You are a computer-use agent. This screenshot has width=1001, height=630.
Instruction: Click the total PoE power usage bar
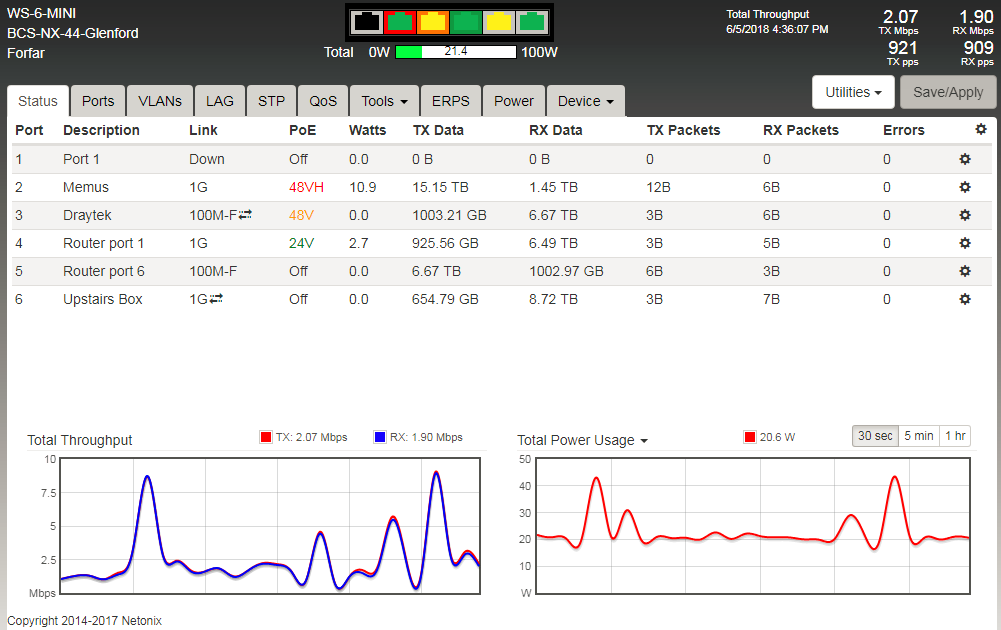455,52
